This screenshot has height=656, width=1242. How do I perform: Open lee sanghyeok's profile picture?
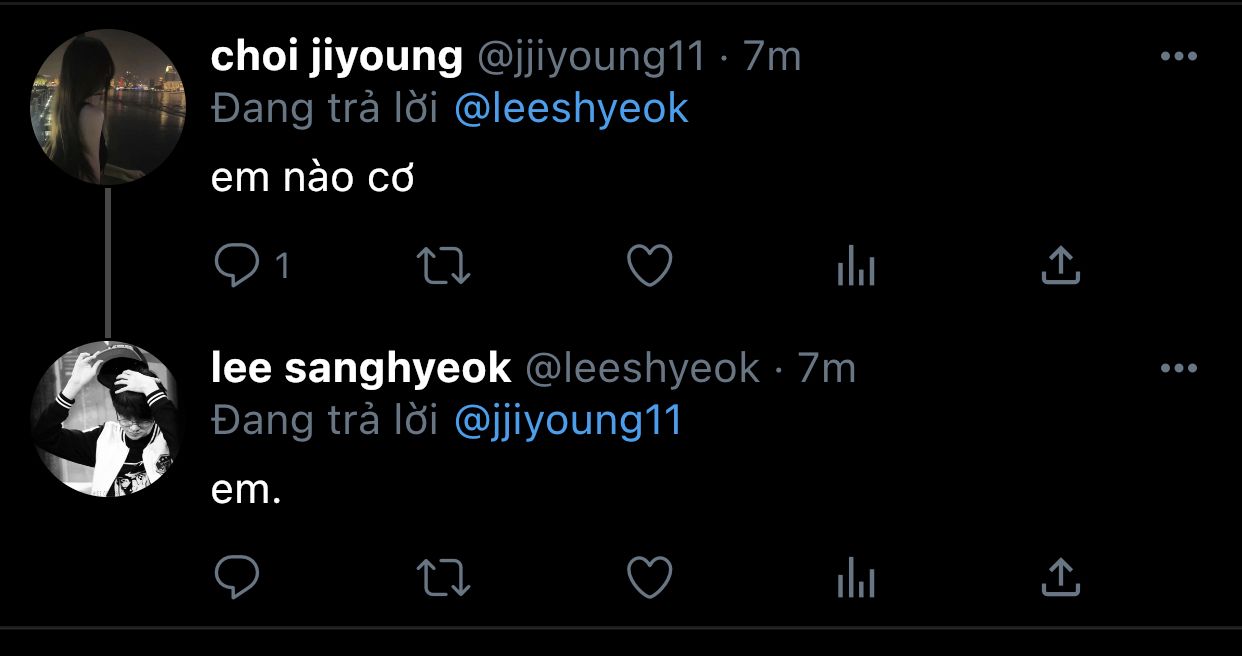point(108,418)
